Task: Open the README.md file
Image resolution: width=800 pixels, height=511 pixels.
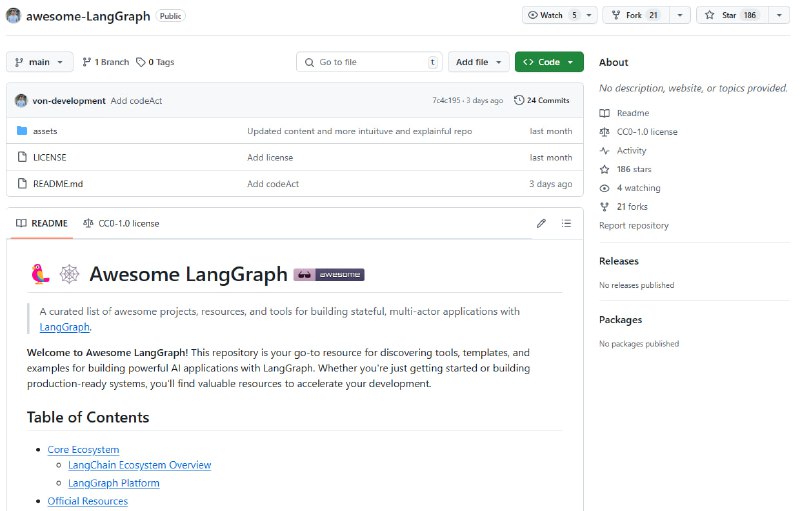Action: [x=58, y=184]
